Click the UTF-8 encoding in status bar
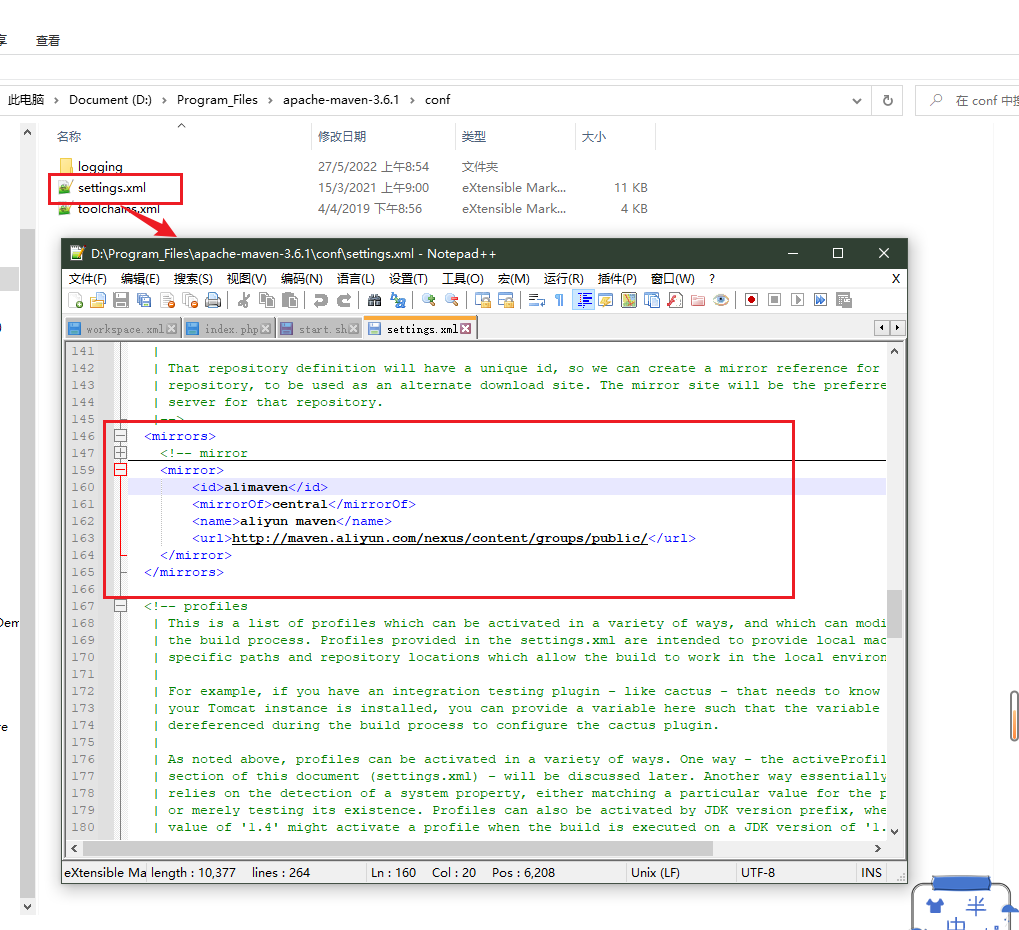This screenshot has width=1019, height=930. click(758, 873)
